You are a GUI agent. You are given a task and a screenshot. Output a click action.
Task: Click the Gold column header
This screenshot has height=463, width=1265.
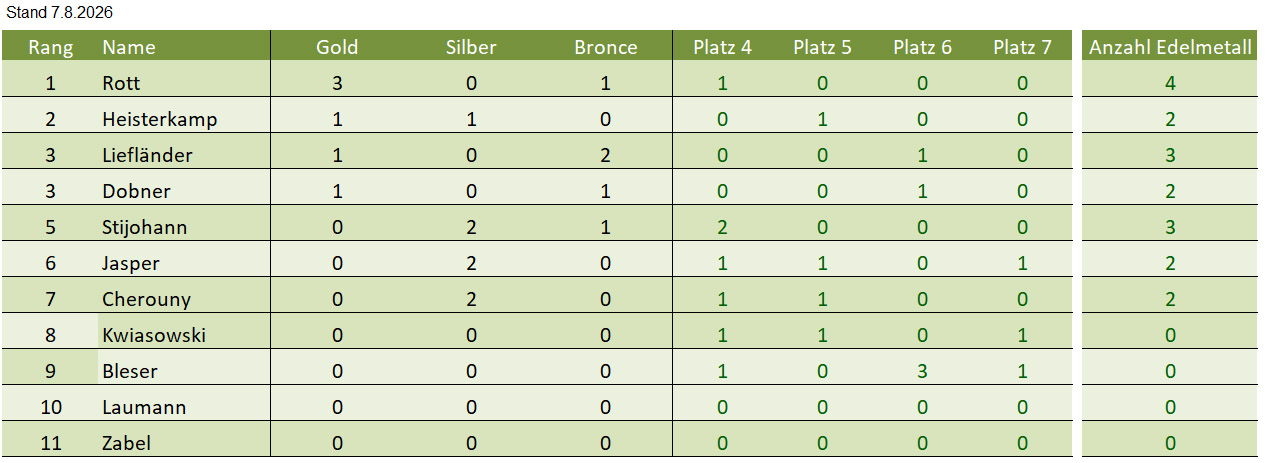(337, 47)
